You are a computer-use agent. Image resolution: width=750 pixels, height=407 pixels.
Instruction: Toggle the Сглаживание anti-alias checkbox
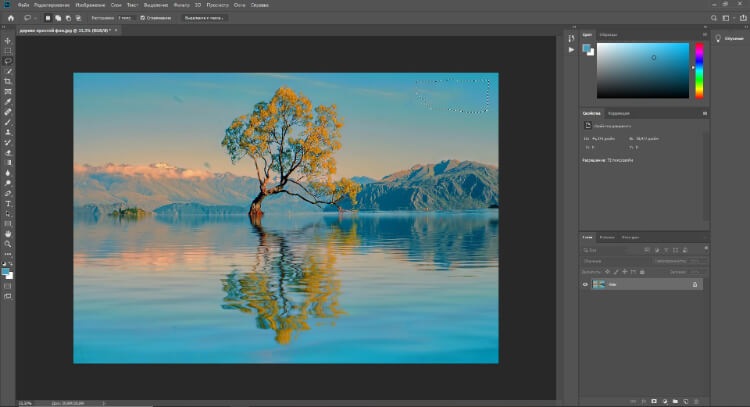coord(143,18)
